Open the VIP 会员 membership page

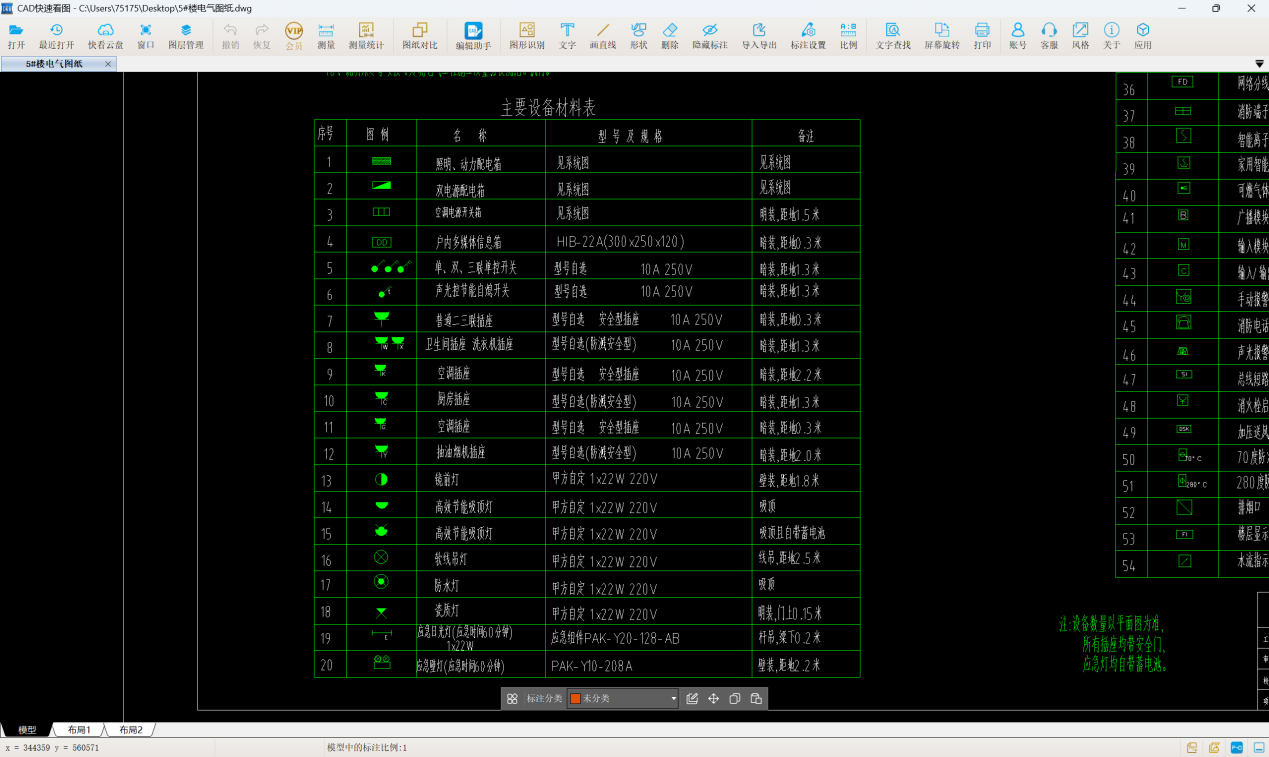tap(294, 36)
